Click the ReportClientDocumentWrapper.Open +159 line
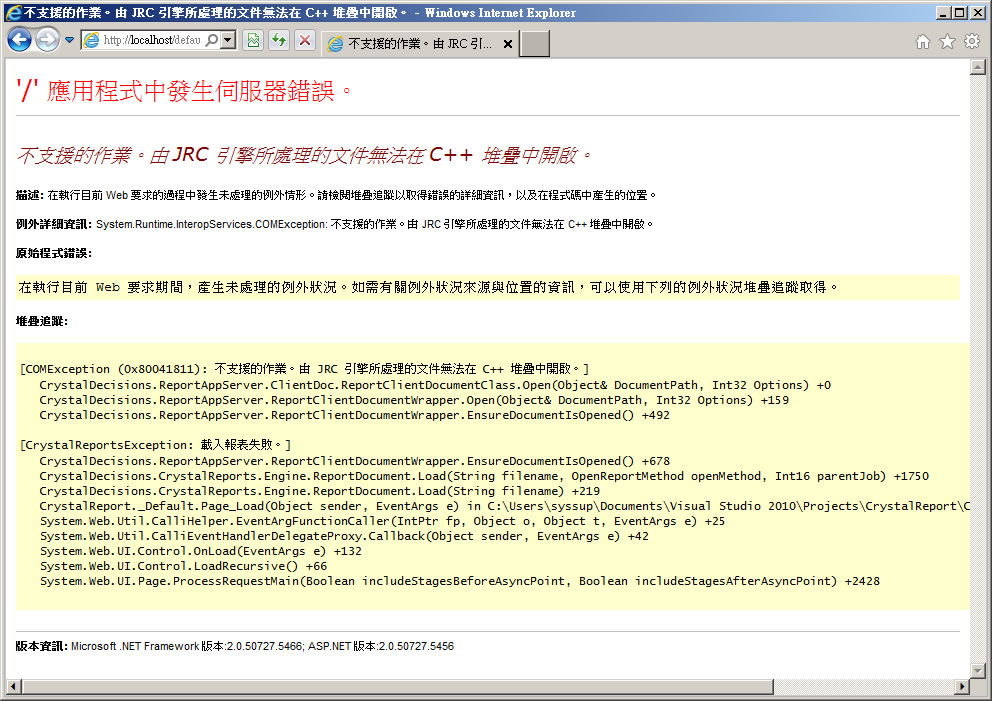The image size is (992, 701). point(414,400)
